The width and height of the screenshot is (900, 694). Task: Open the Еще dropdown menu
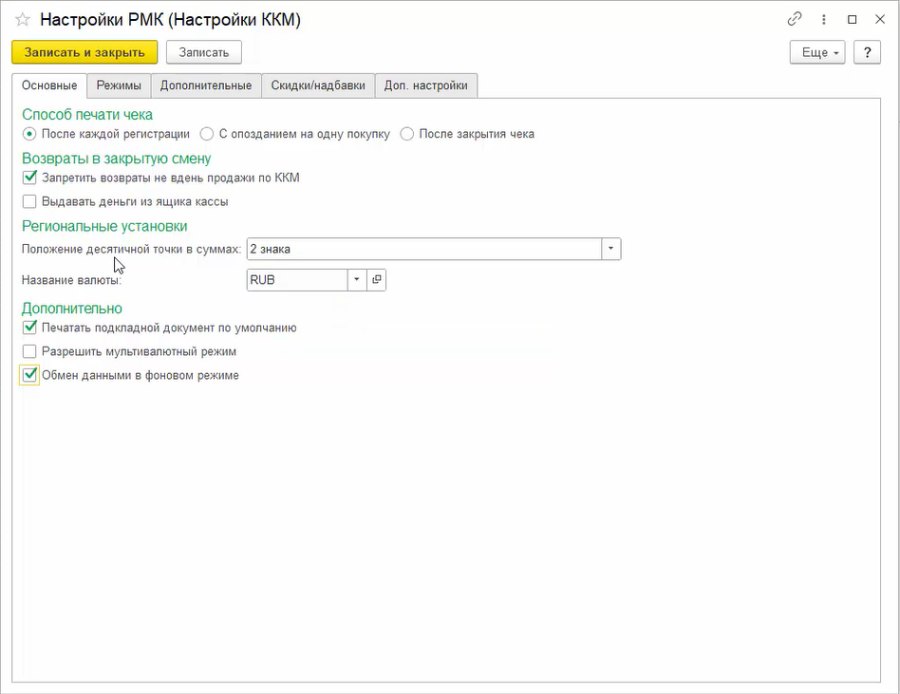(817, 52)
